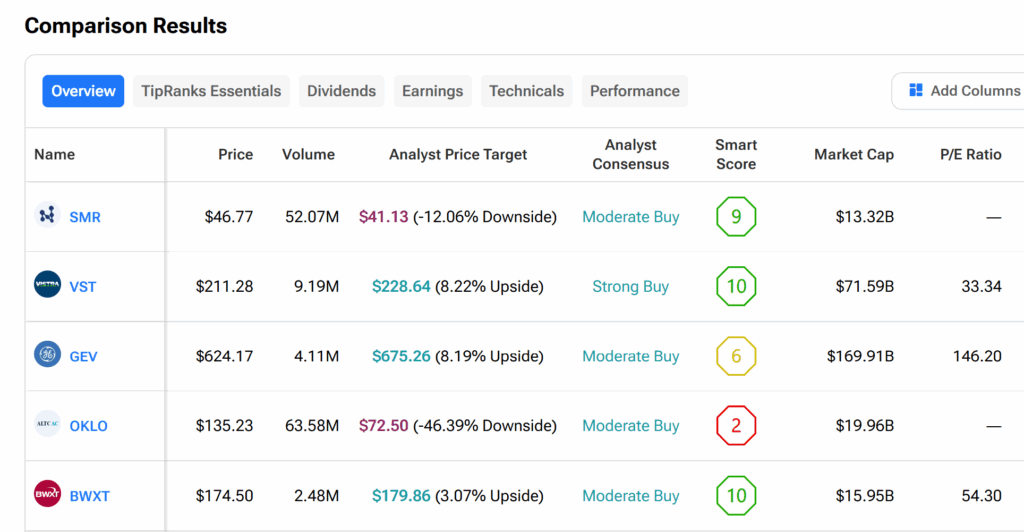Click BWXT price $174.50
The image size is (1024, 532).
[x=224, y=496]
